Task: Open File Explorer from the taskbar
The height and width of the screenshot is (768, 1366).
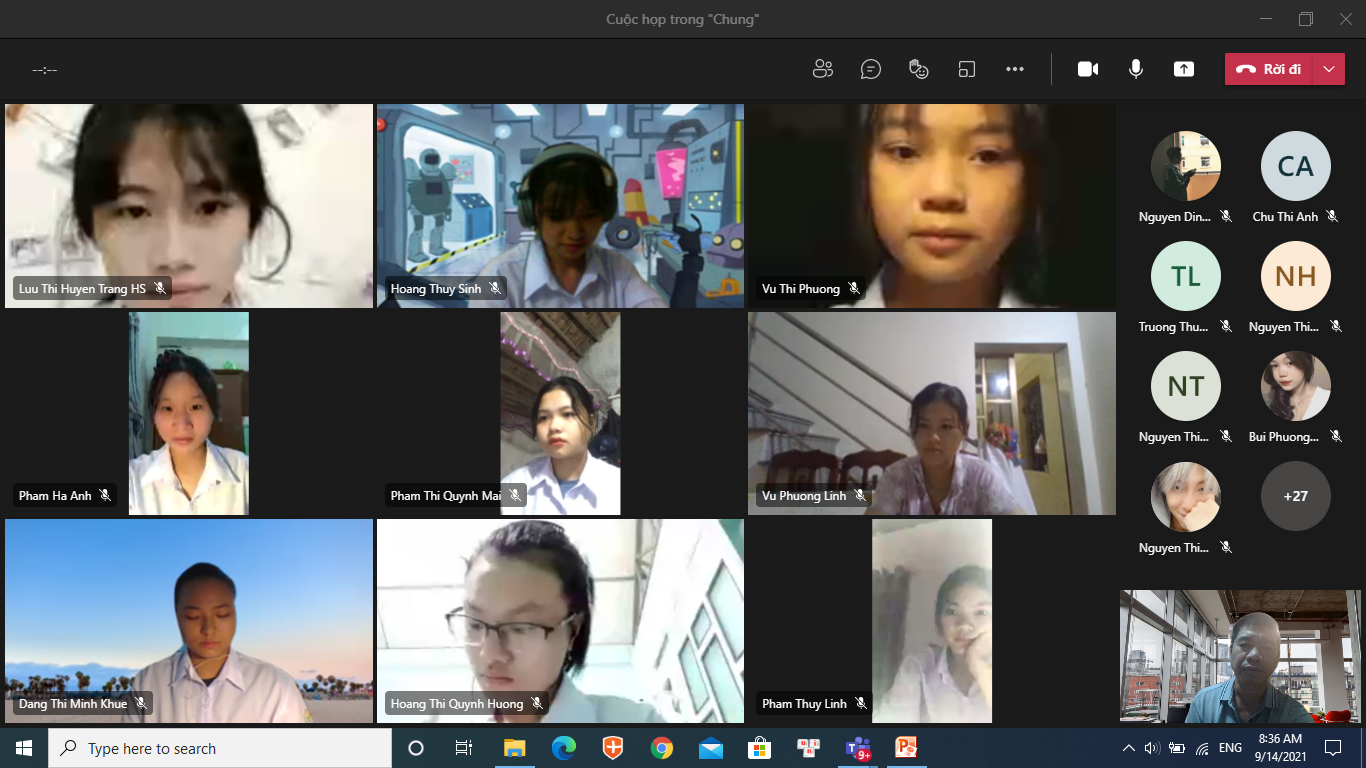Action: coord(514,748)
